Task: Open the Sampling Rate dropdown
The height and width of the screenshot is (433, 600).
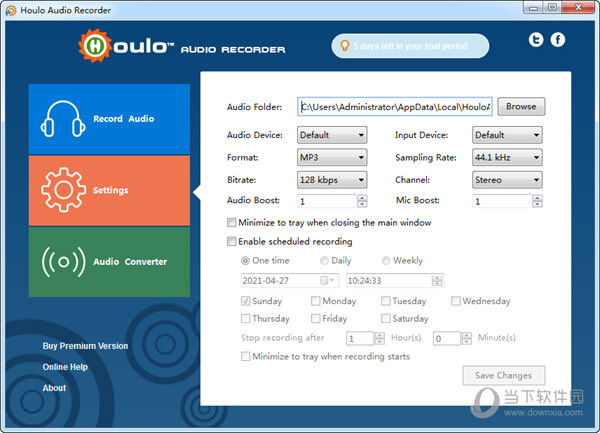Action: click(507, 157)
